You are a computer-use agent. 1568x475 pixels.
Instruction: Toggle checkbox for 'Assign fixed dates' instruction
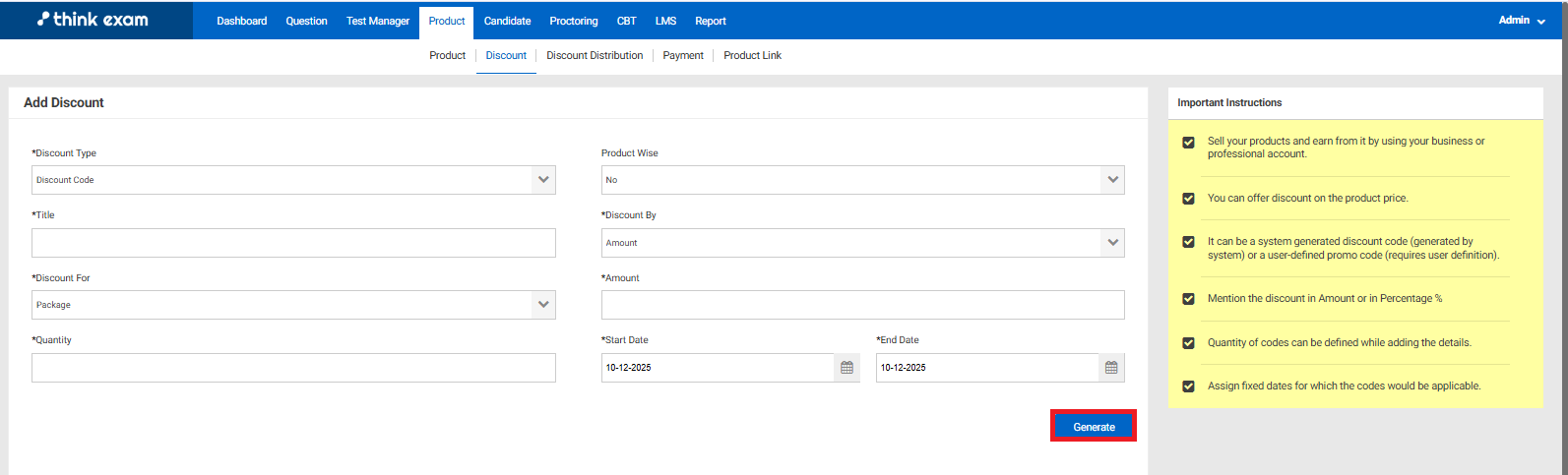[1188, 386]
